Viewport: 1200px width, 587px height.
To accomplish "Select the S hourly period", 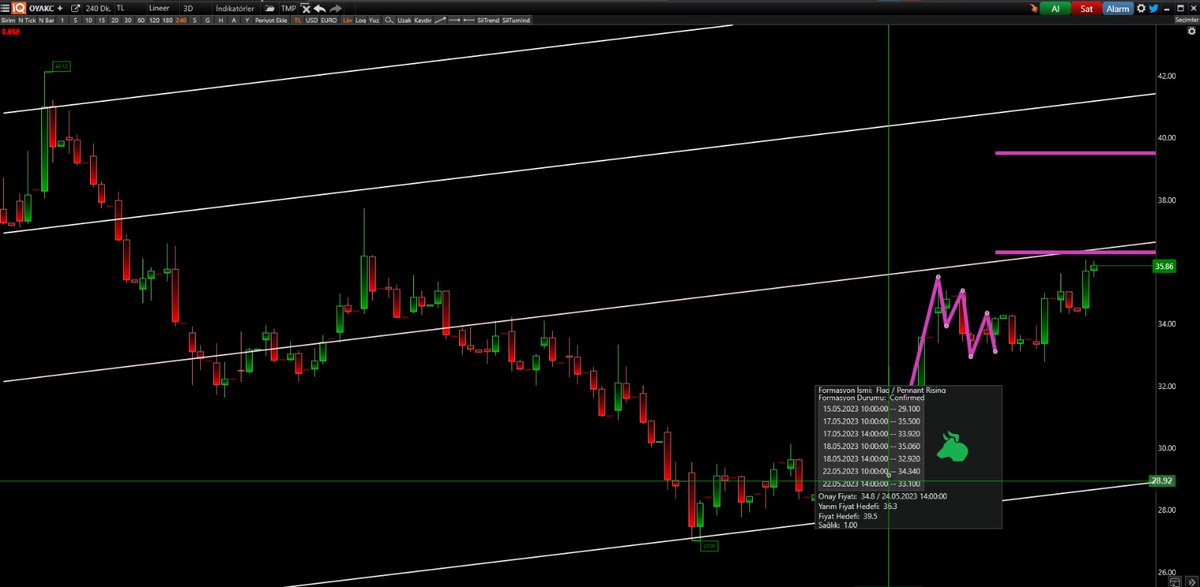I will (x=194, y=20).
